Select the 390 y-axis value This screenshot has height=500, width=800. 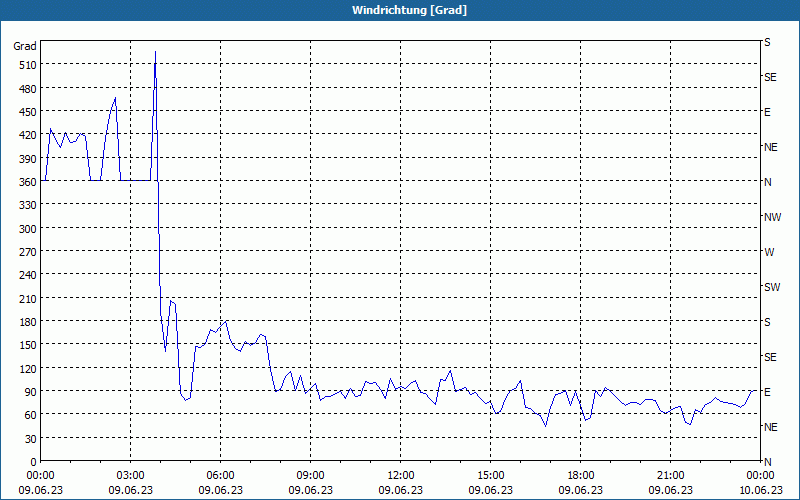click(x=28, y=159)
